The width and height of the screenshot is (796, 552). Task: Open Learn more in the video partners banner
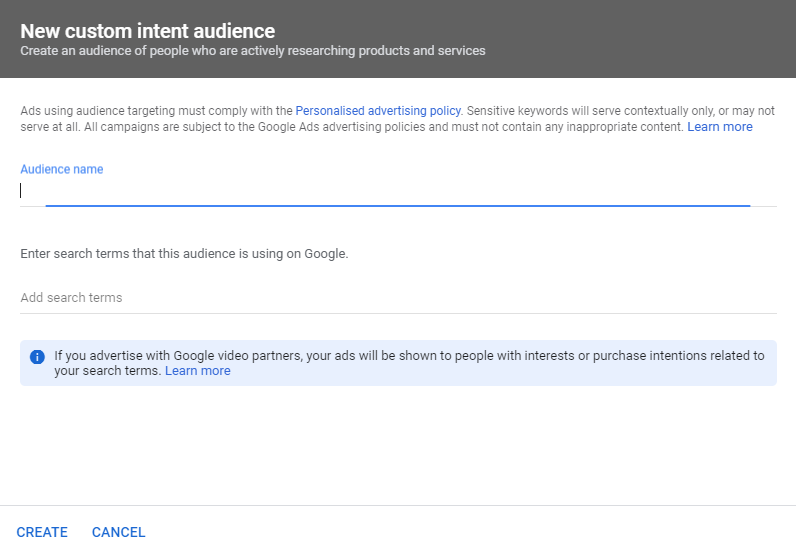tap(198, 371)
